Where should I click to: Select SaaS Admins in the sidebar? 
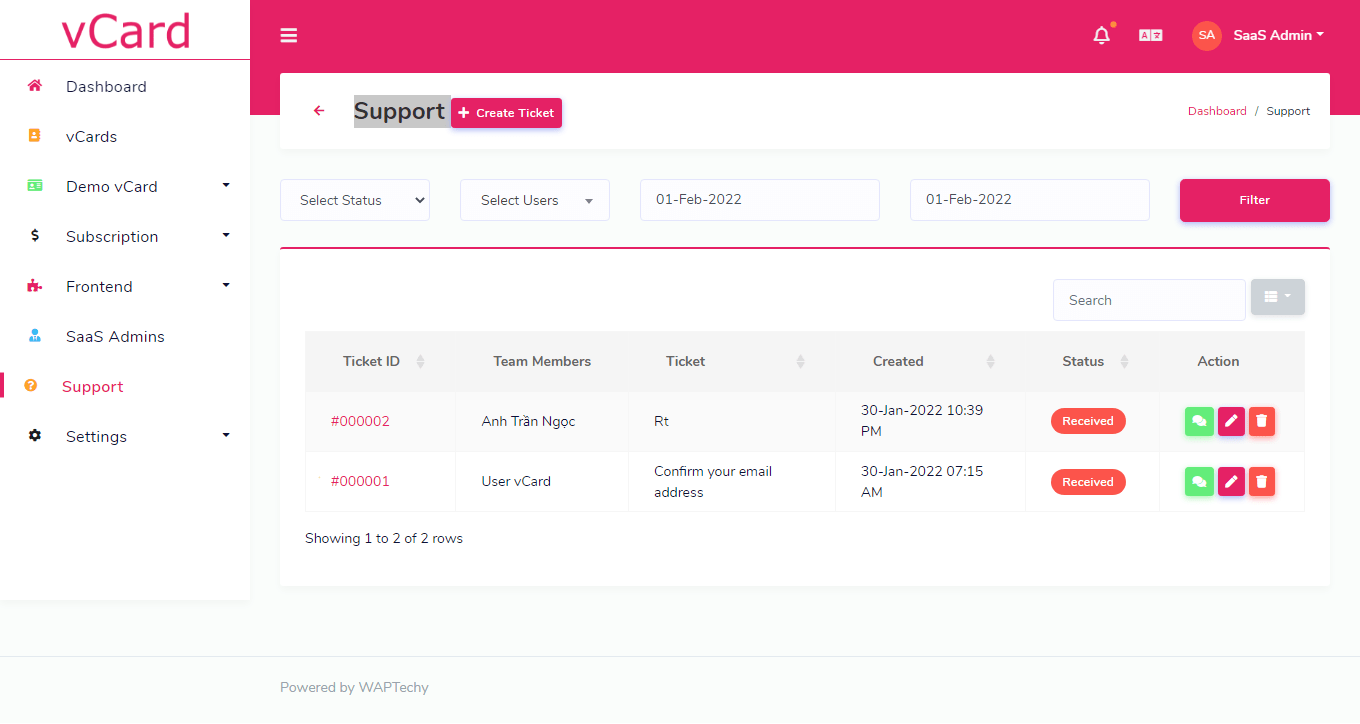click(116, 336)
